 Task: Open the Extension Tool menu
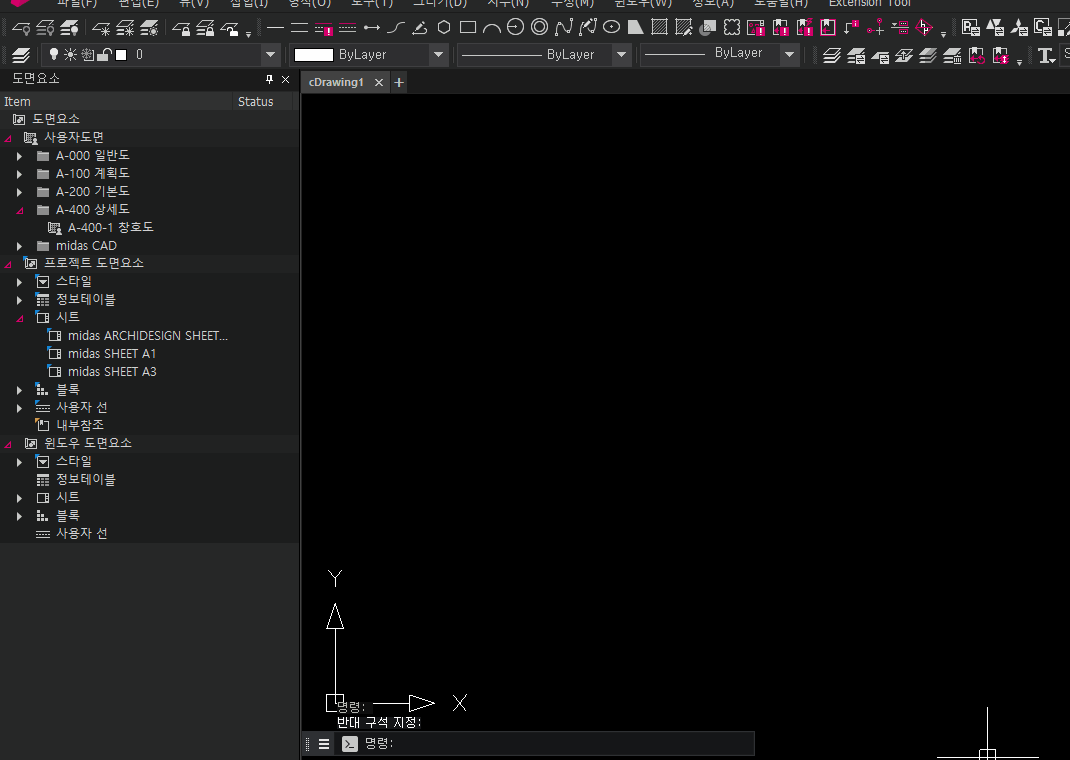(869, 3)
